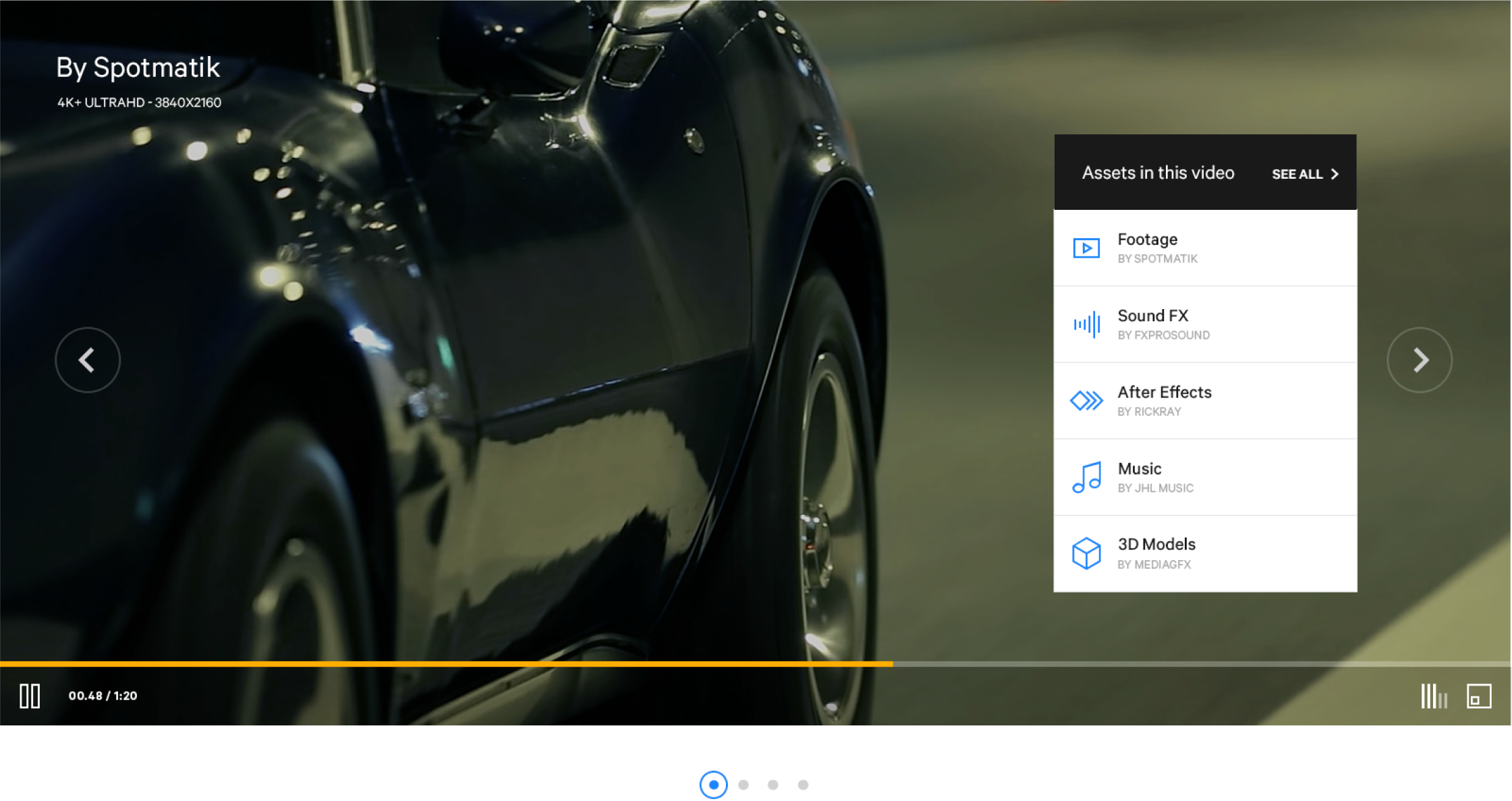
Task: Select the second carousel dot
Action: 744,785
